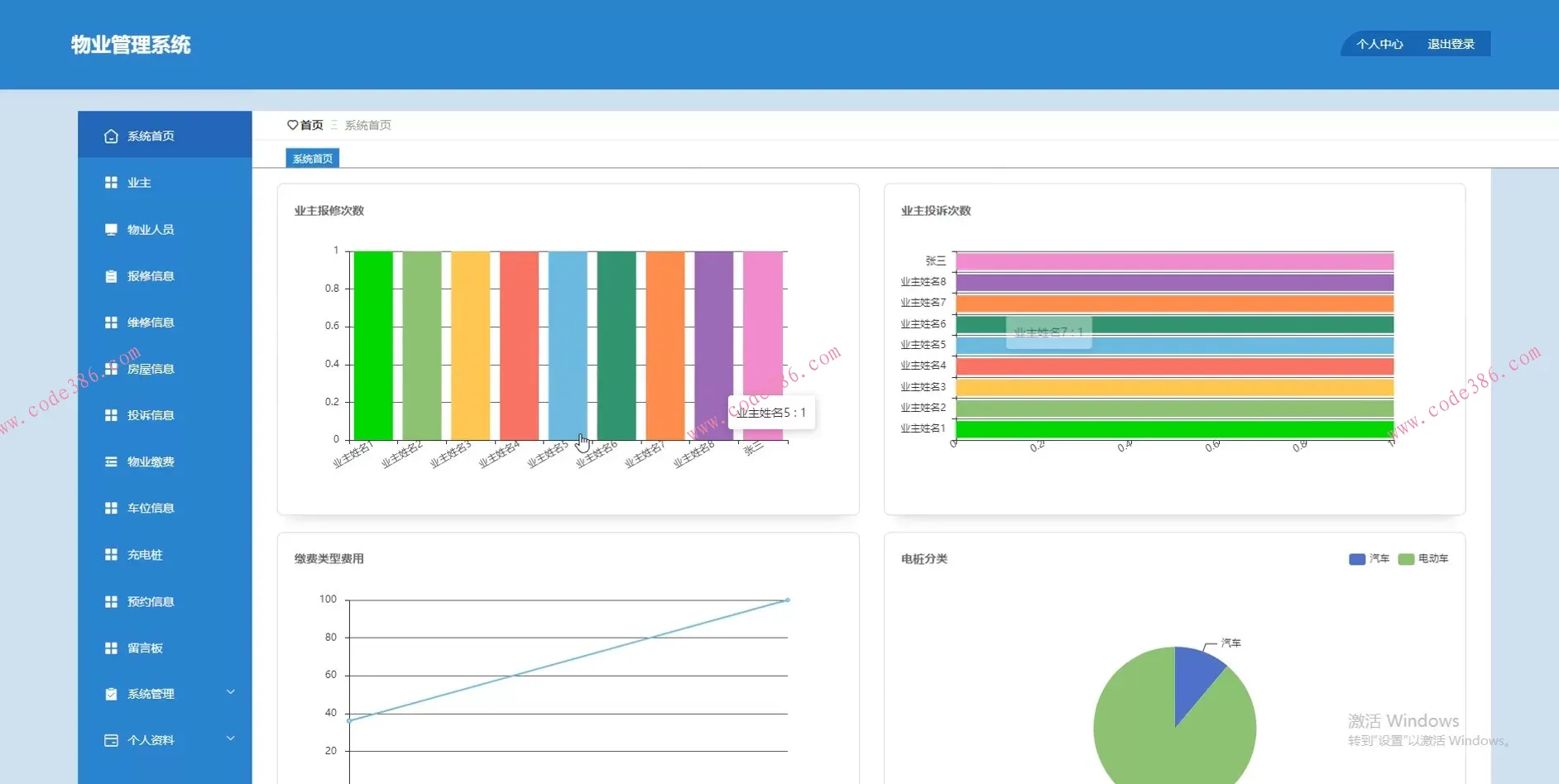Image resolution: width=1559 pixels, height=784 pixels.
Task: Click the list icon beside 物业缴费
Action: click(111, 462)
